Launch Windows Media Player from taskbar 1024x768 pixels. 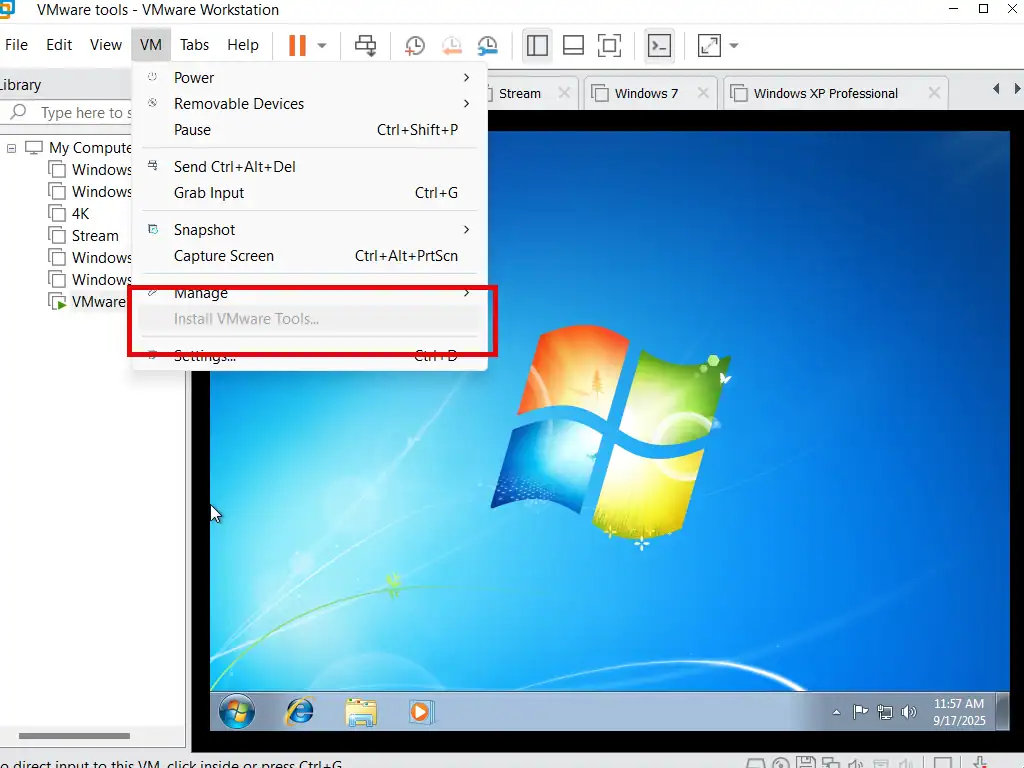click(x=420, y=711)
